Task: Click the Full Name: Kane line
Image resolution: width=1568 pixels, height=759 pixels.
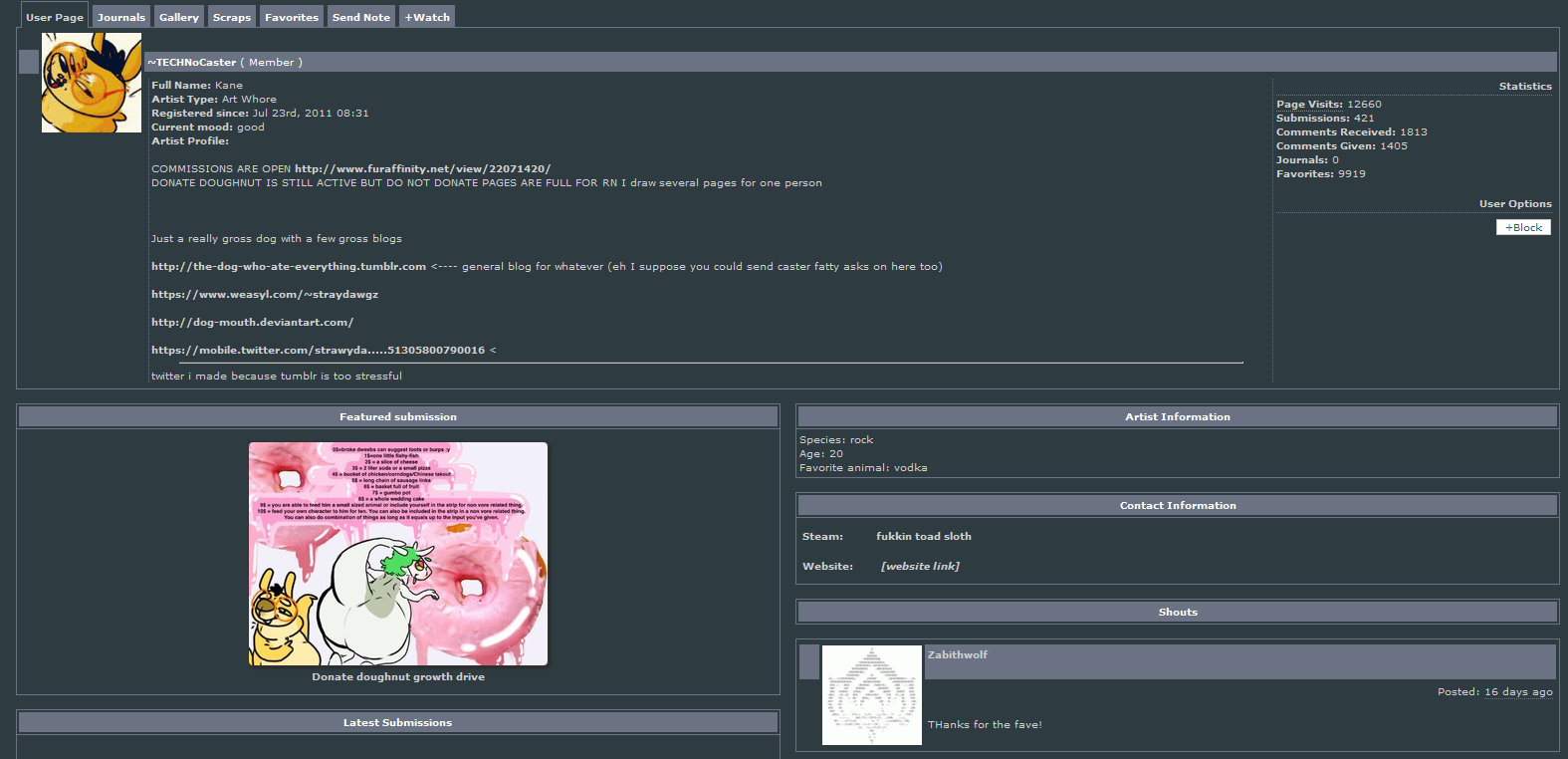Action: (x=197, y=86)
